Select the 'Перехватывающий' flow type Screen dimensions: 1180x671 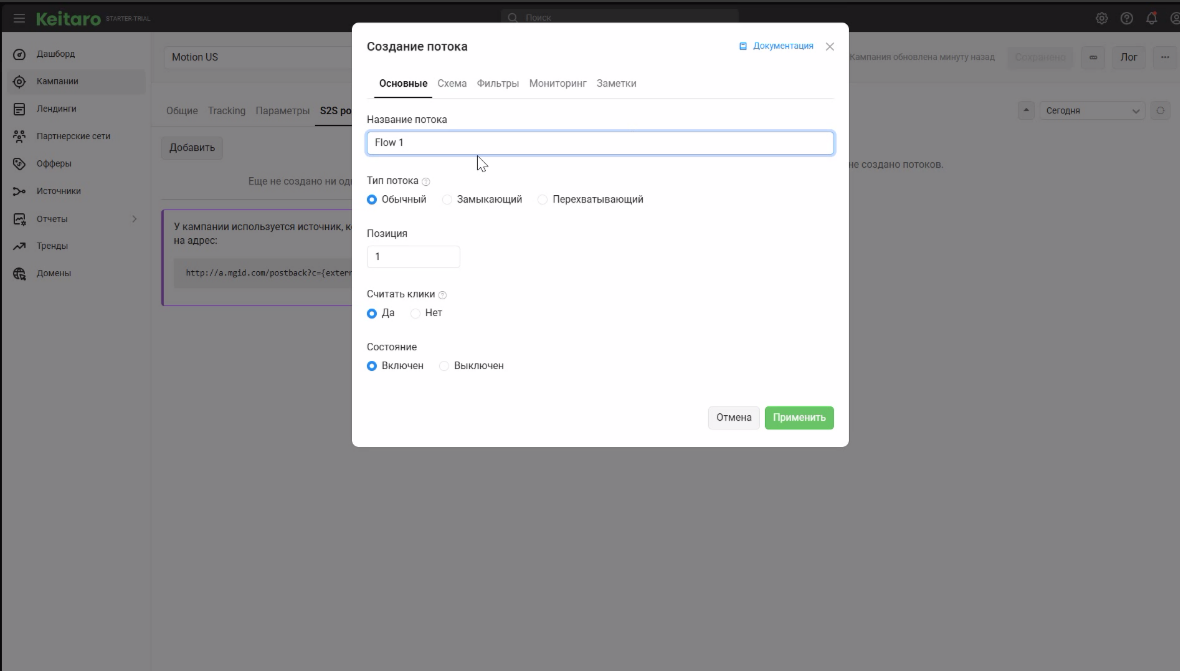pyautogui.click(x=543, y=200)
